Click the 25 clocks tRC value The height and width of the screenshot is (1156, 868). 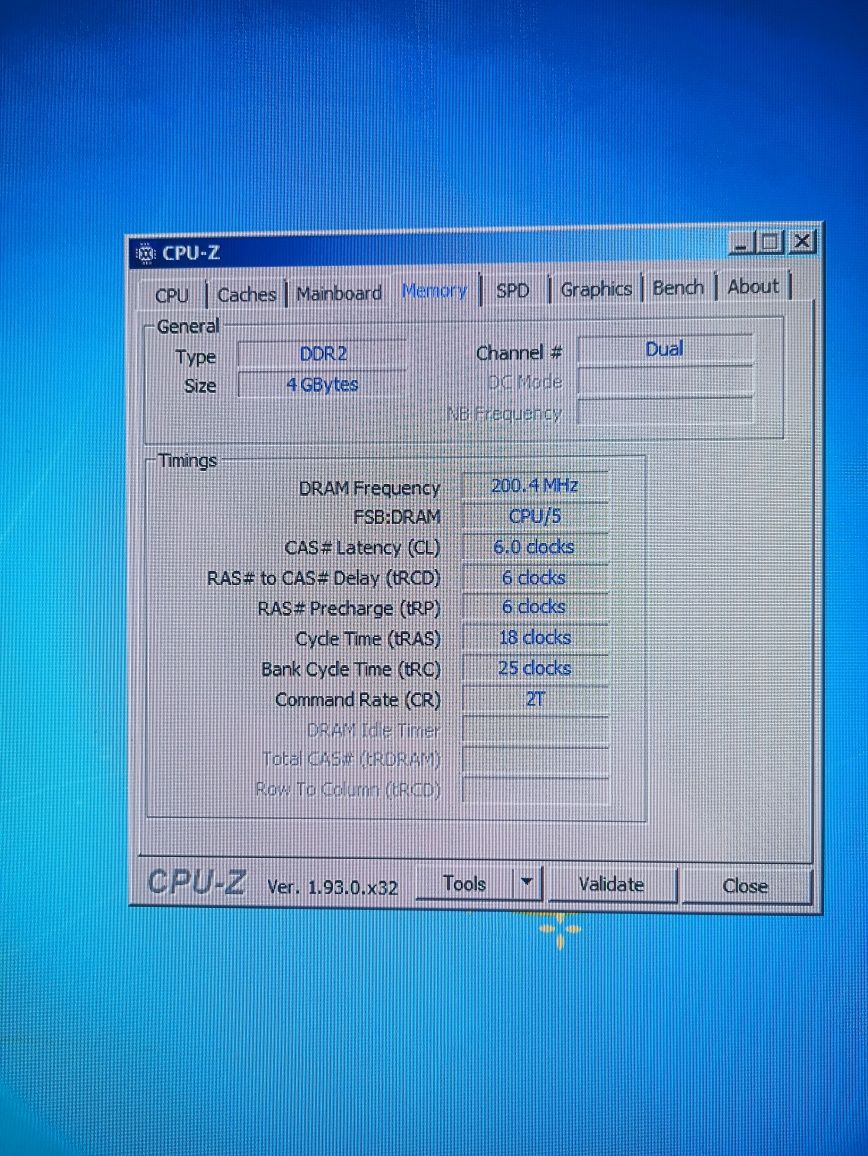535,668
